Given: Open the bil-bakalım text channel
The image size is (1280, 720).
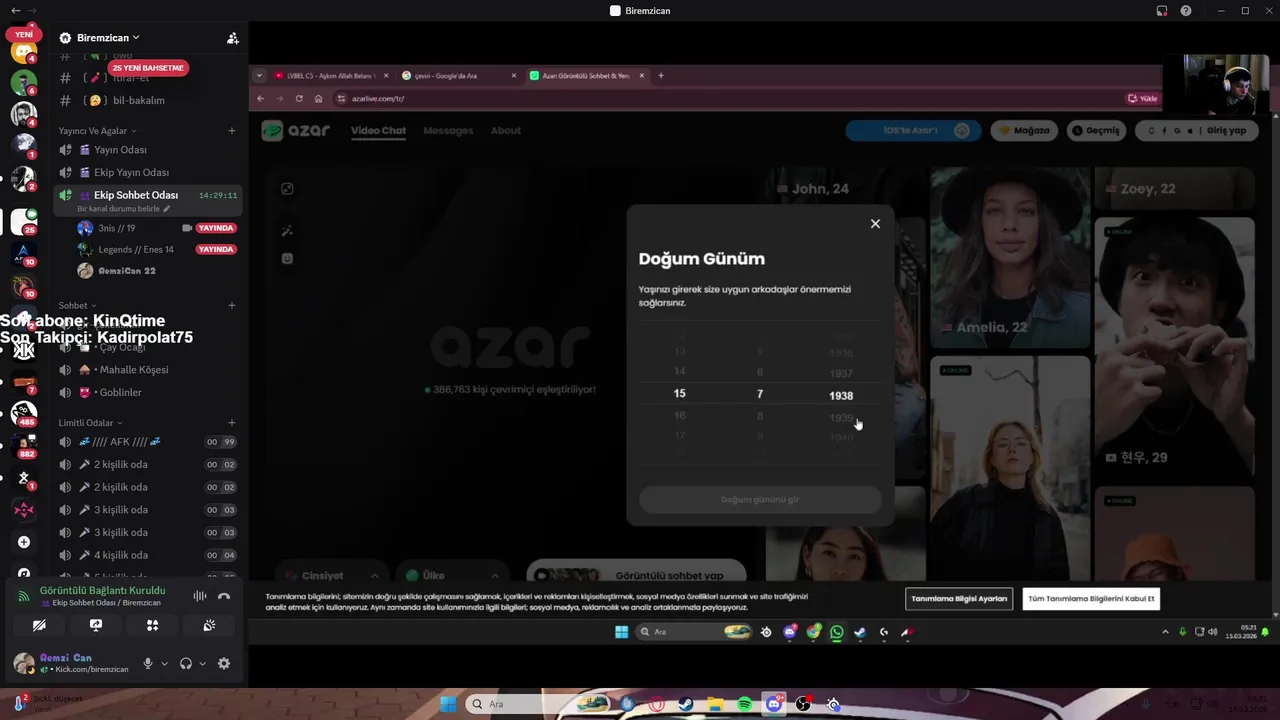Looking at the screenshot, I should pyautogui.click(x=147, y=100).
